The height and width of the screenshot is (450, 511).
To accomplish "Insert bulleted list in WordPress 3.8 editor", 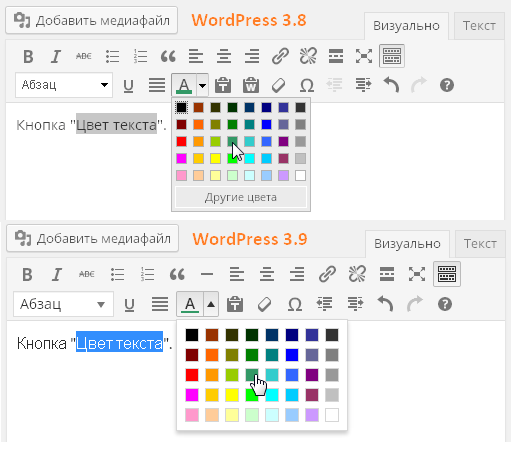I will click(x=112, y=56).
